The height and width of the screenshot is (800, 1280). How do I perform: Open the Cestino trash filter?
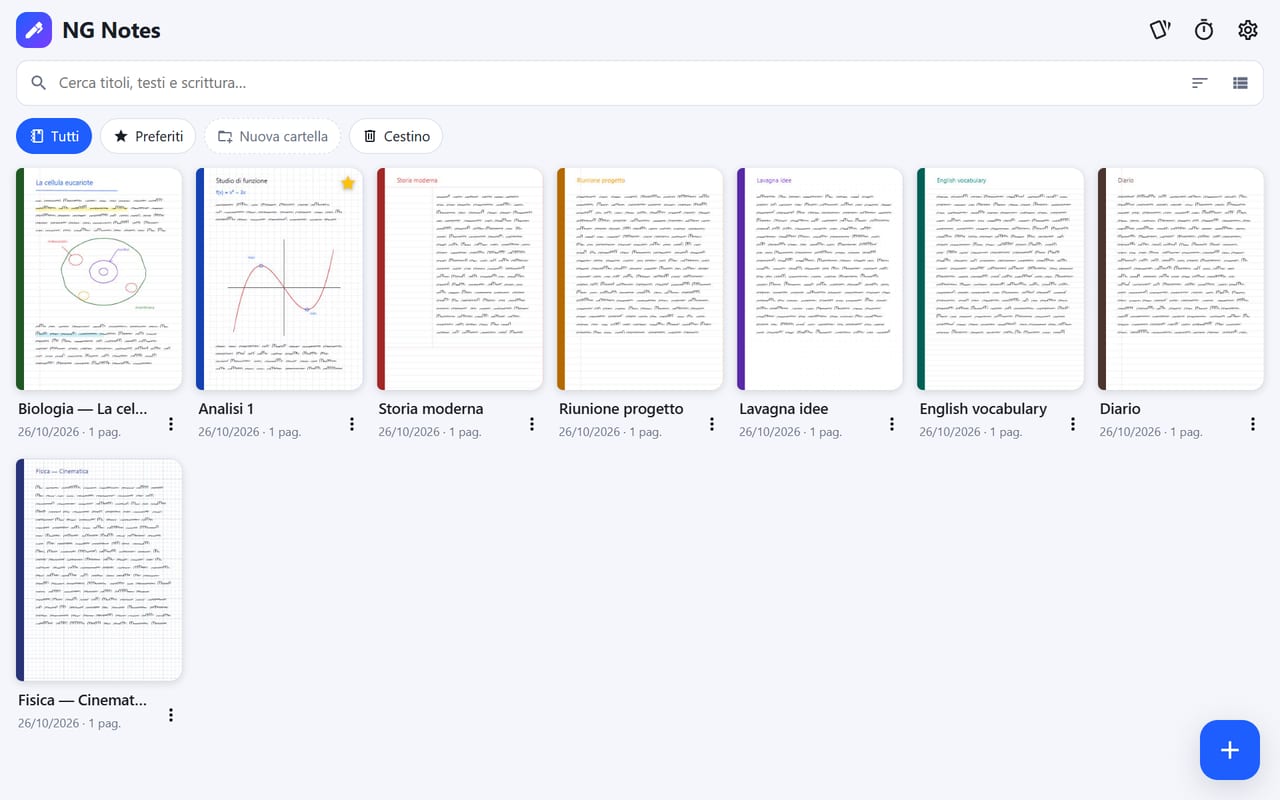[396, 136]
